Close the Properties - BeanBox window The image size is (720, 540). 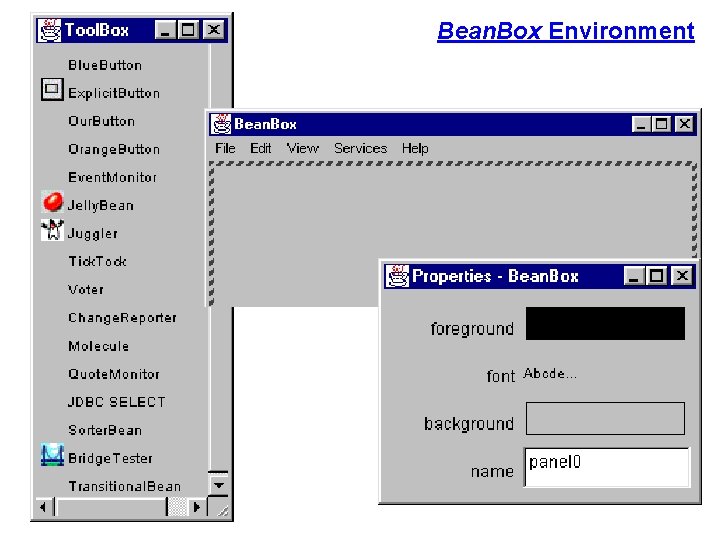(x=682, y=276)
